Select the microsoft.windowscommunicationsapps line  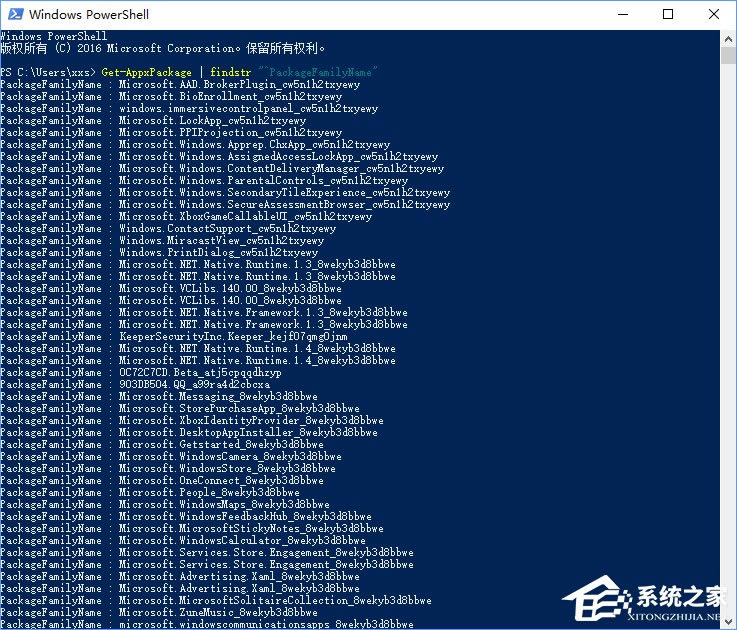pyautogui.click(x=207, y=624)
